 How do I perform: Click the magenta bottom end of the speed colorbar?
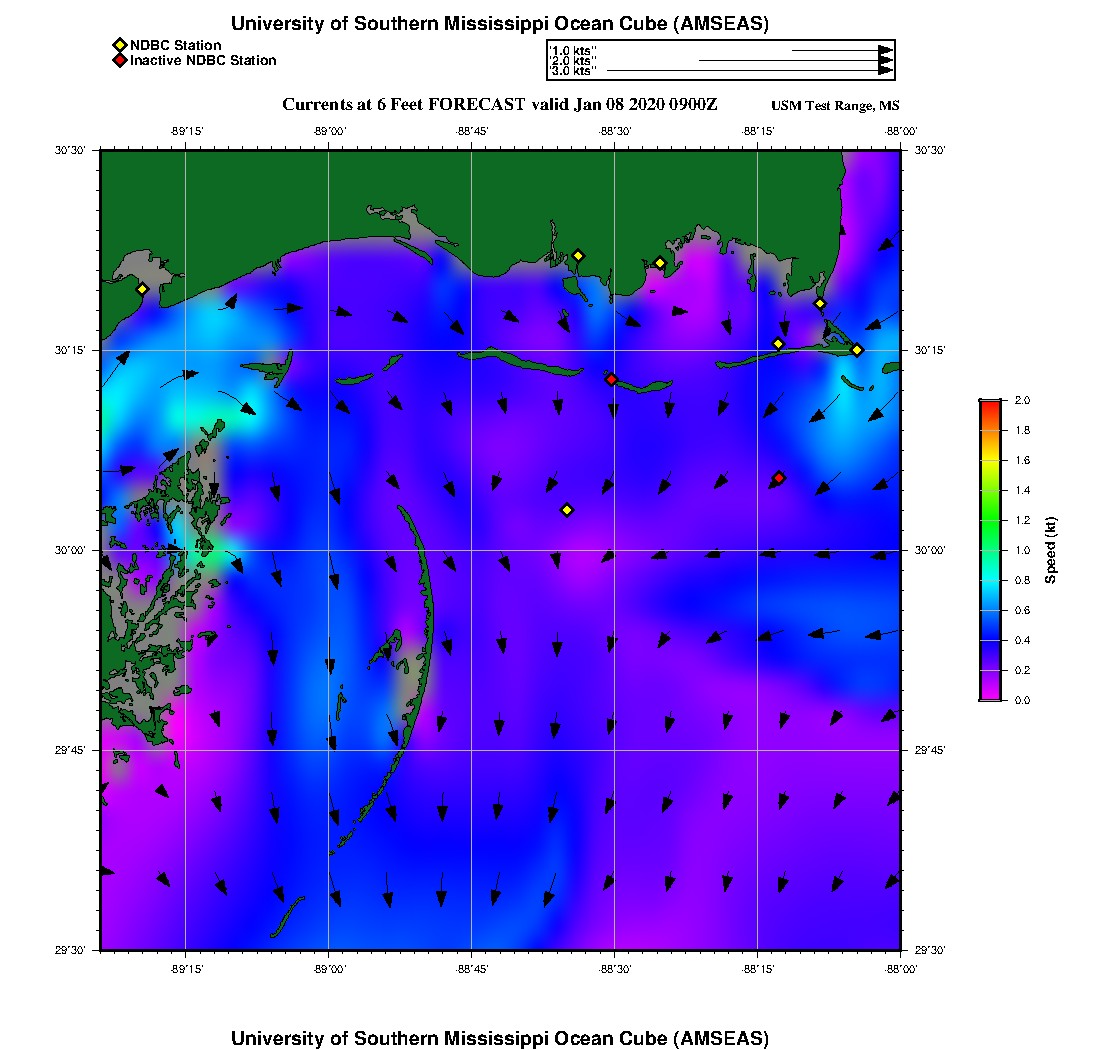click(x=991, y=694)
